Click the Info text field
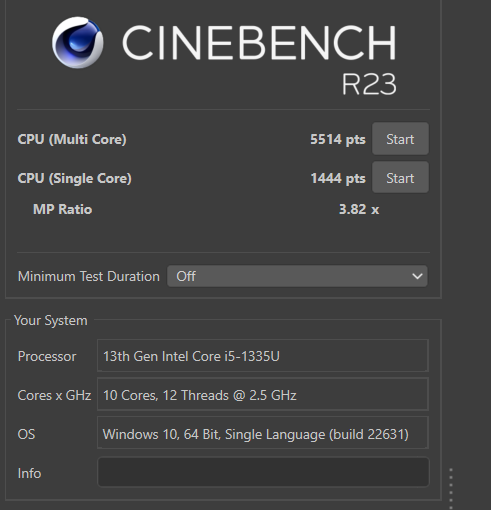Screen dimensions: 491x510 (x=263, y=472)
